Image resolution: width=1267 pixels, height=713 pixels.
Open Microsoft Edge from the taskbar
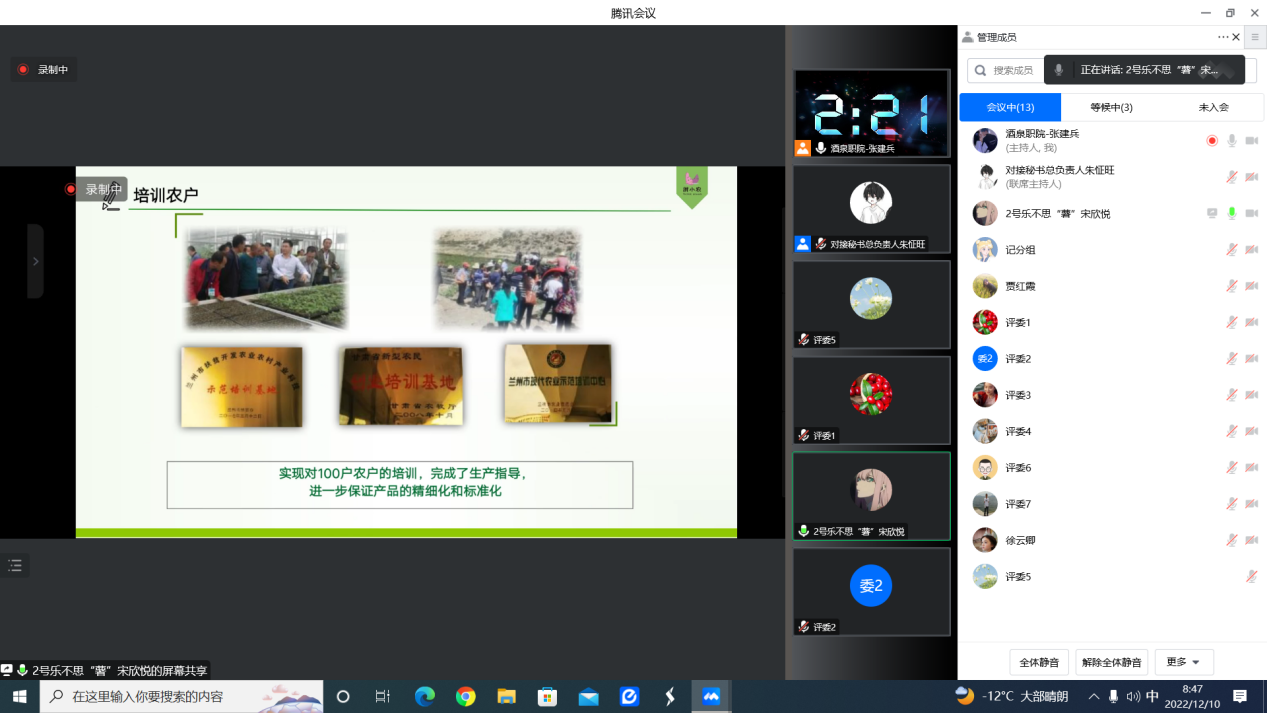pos(425,696)
